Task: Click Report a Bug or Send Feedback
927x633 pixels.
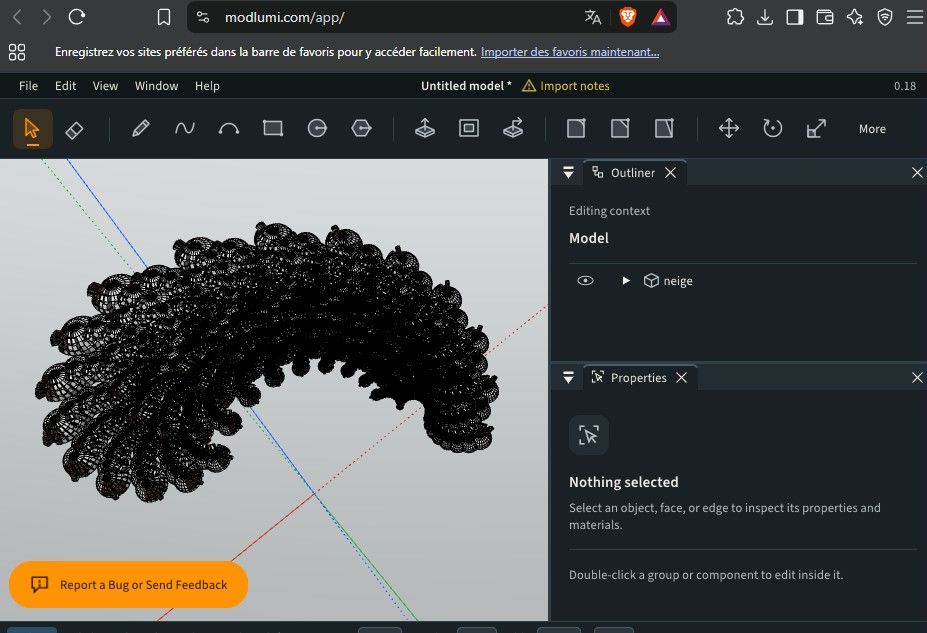Action: point(128,585)
